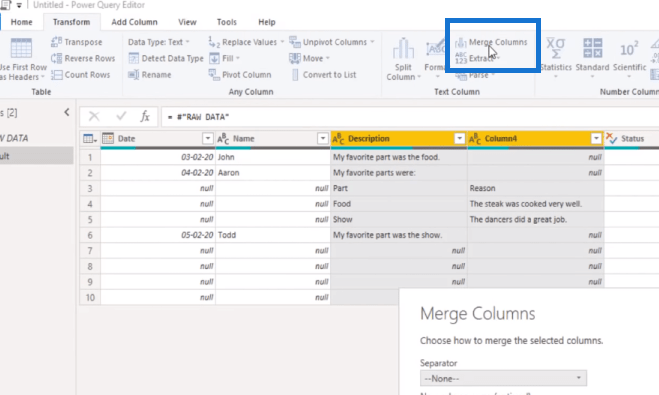Click Rename in Any Column group

[x=150, y=75]
